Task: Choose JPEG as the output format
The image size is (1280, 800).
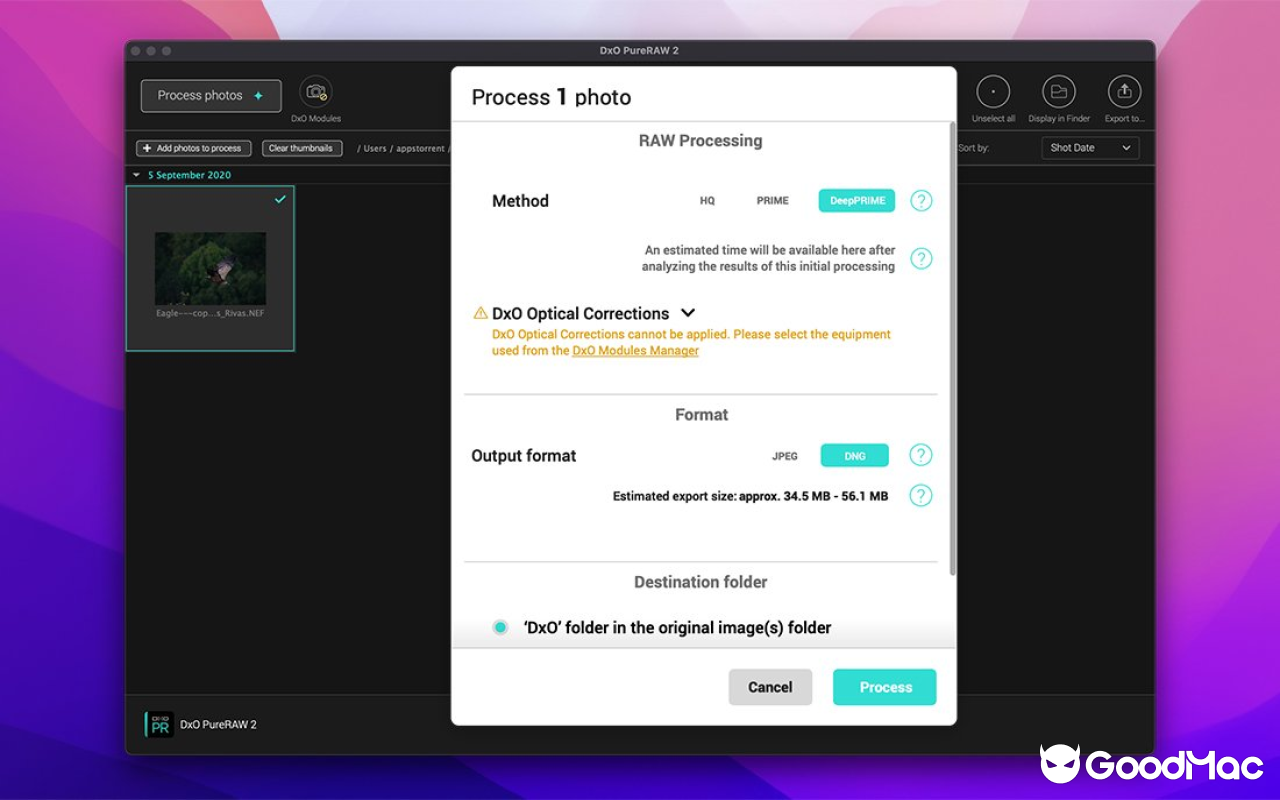Action: tap(785, 456)
